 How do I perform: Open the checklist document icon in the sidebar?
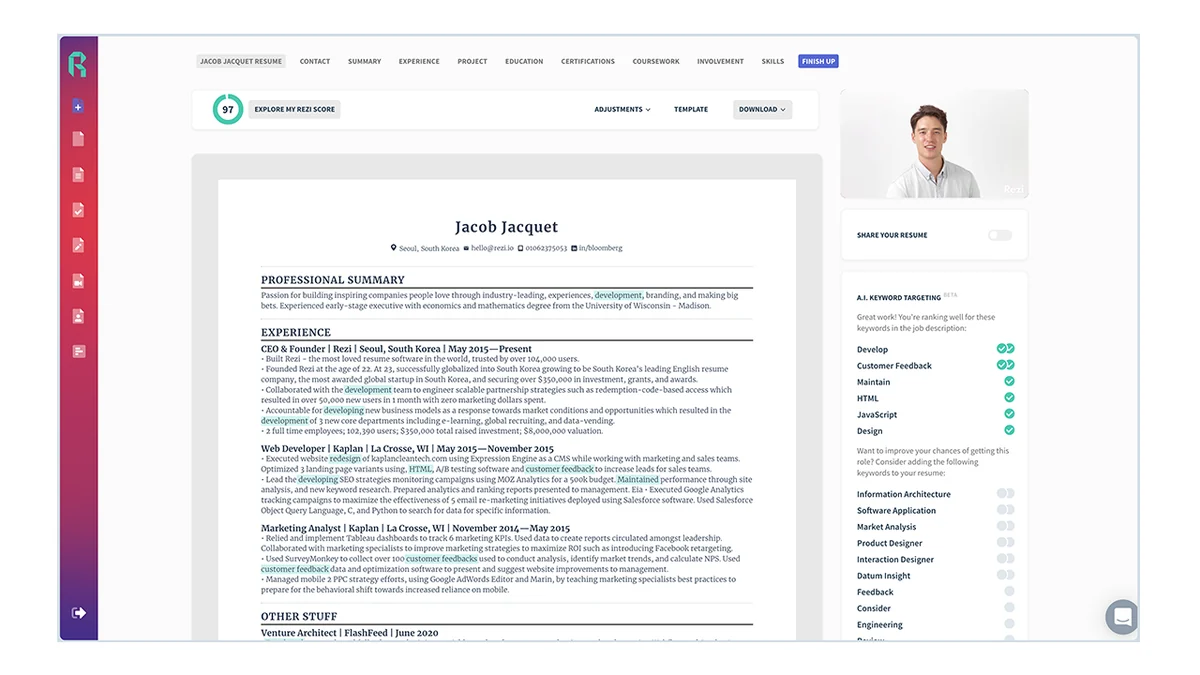pos(78,209)
